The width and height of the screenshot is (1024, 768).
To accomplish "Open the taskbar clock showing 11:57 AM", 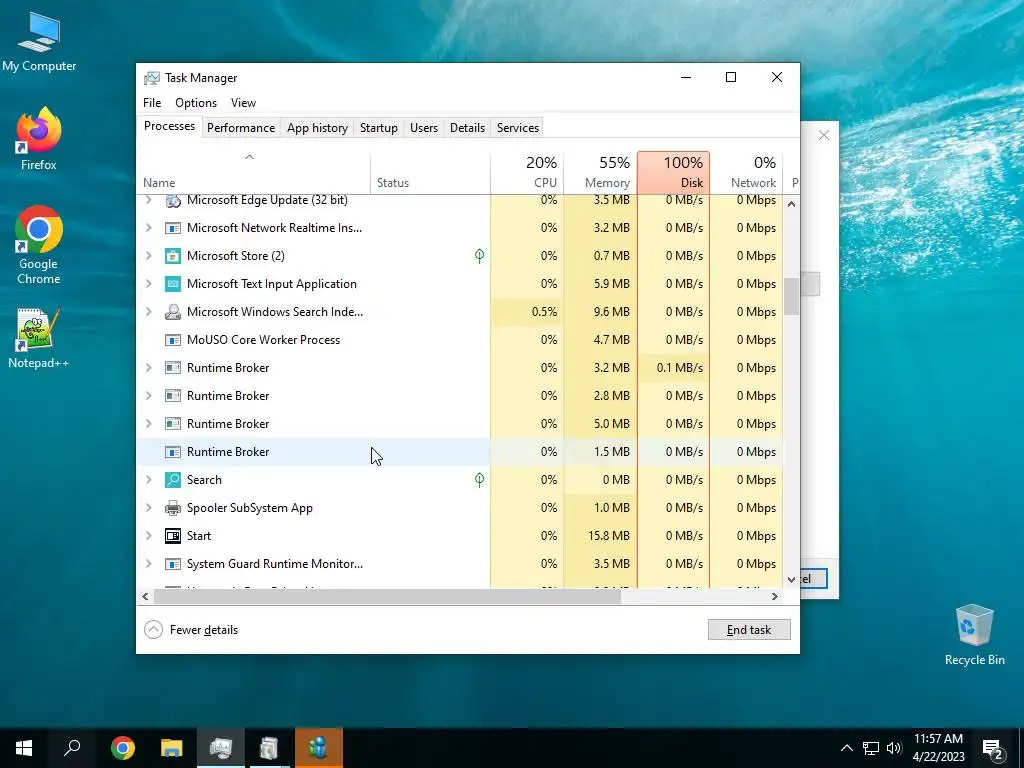I will coord(938,748).
